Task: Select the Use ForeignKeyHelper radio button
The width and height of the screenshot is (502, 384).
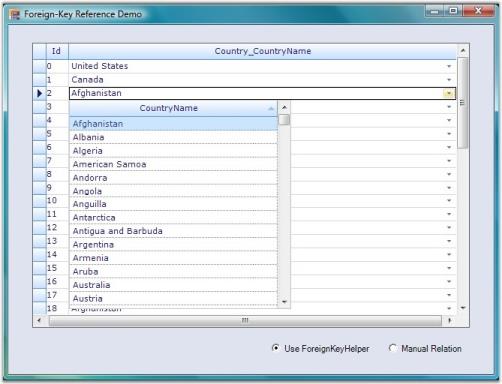Action: click(x=275, y=348)
